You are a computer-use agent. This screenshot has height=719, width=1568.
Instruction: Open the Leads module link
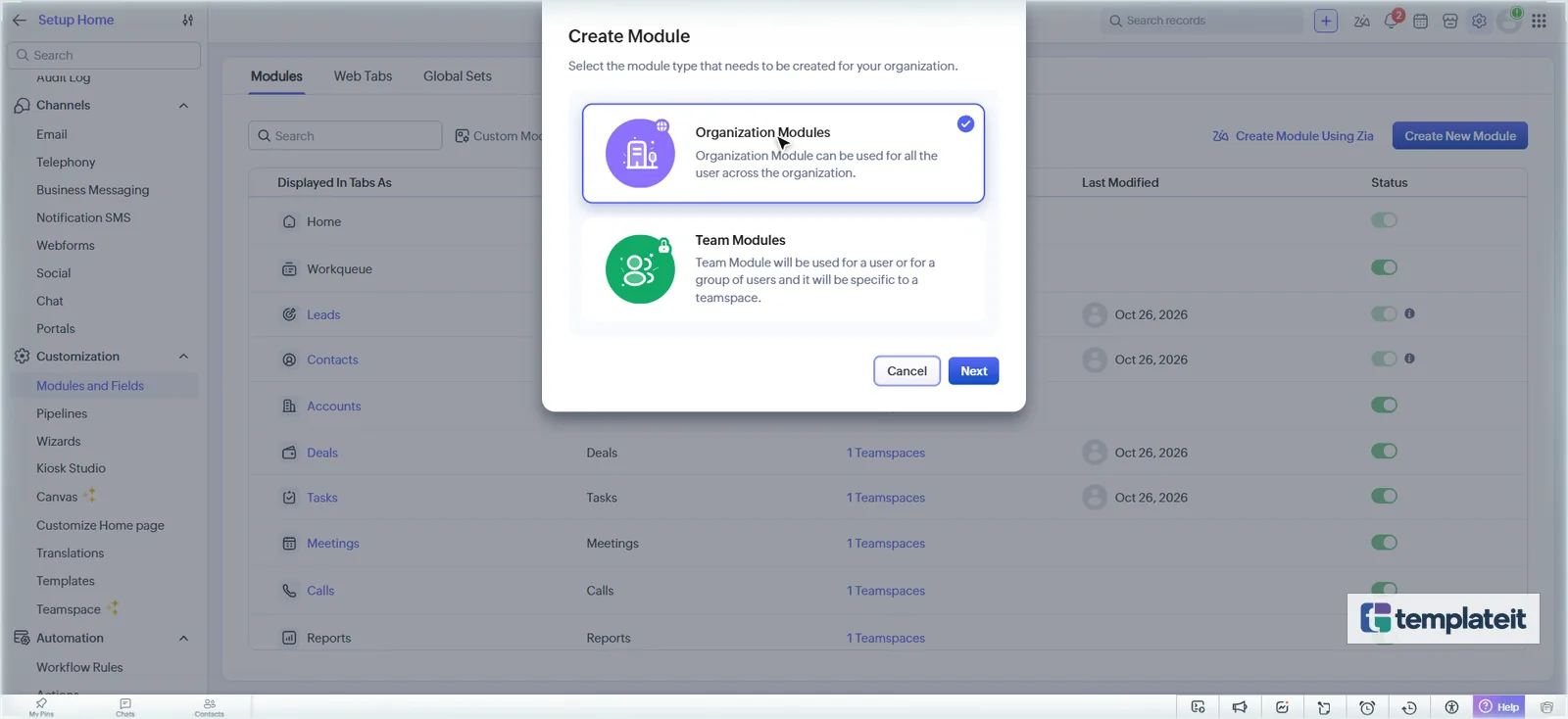(x=323, y=314)
